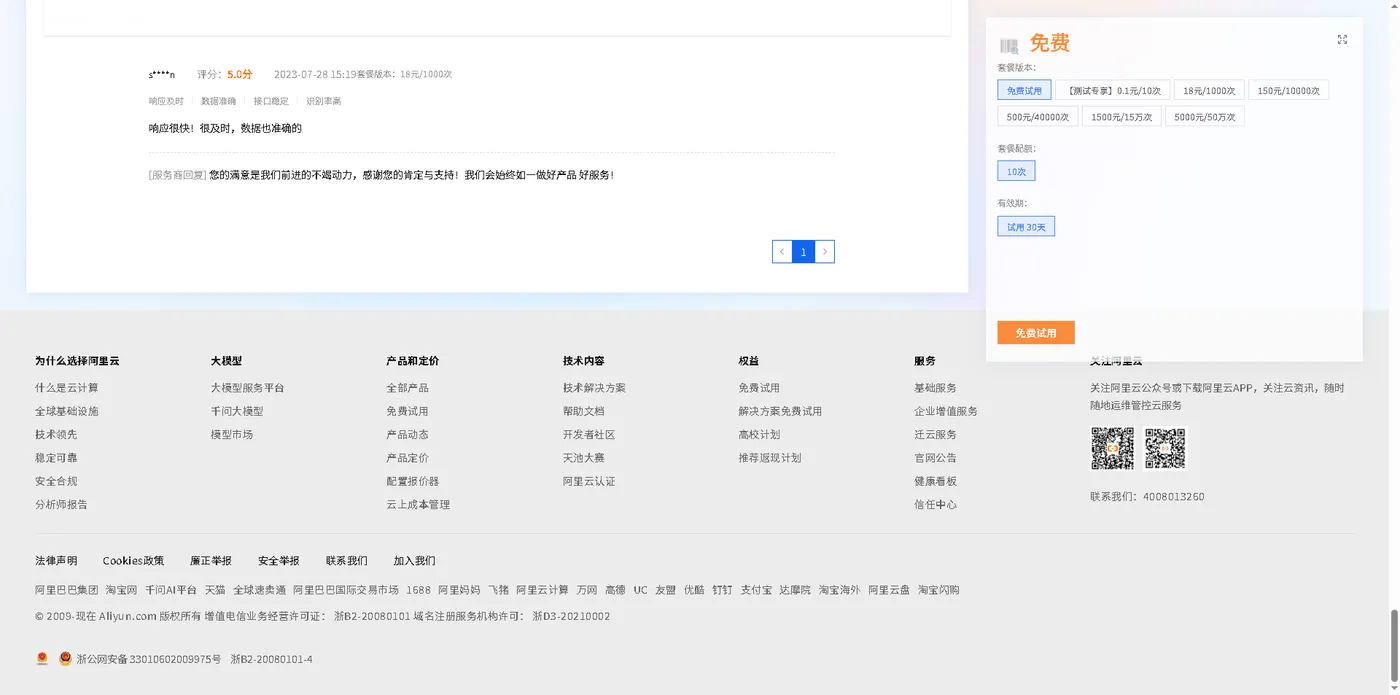View 产品定价 link
This screenshot has height=695, width=1400.
tap(407, 458)
